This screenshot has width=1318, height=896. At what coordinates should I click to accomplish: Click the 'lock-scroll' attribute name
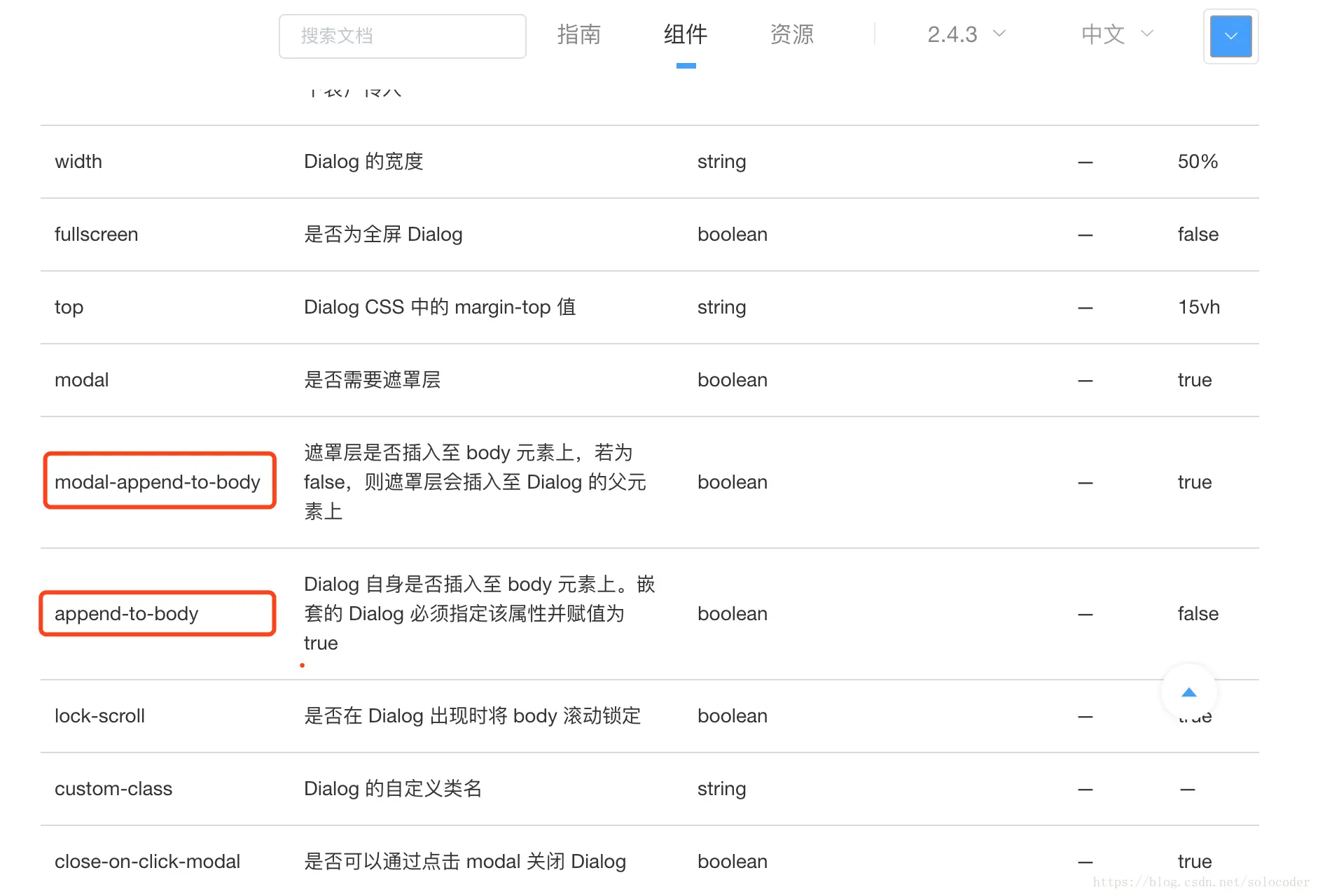(100, 716)
